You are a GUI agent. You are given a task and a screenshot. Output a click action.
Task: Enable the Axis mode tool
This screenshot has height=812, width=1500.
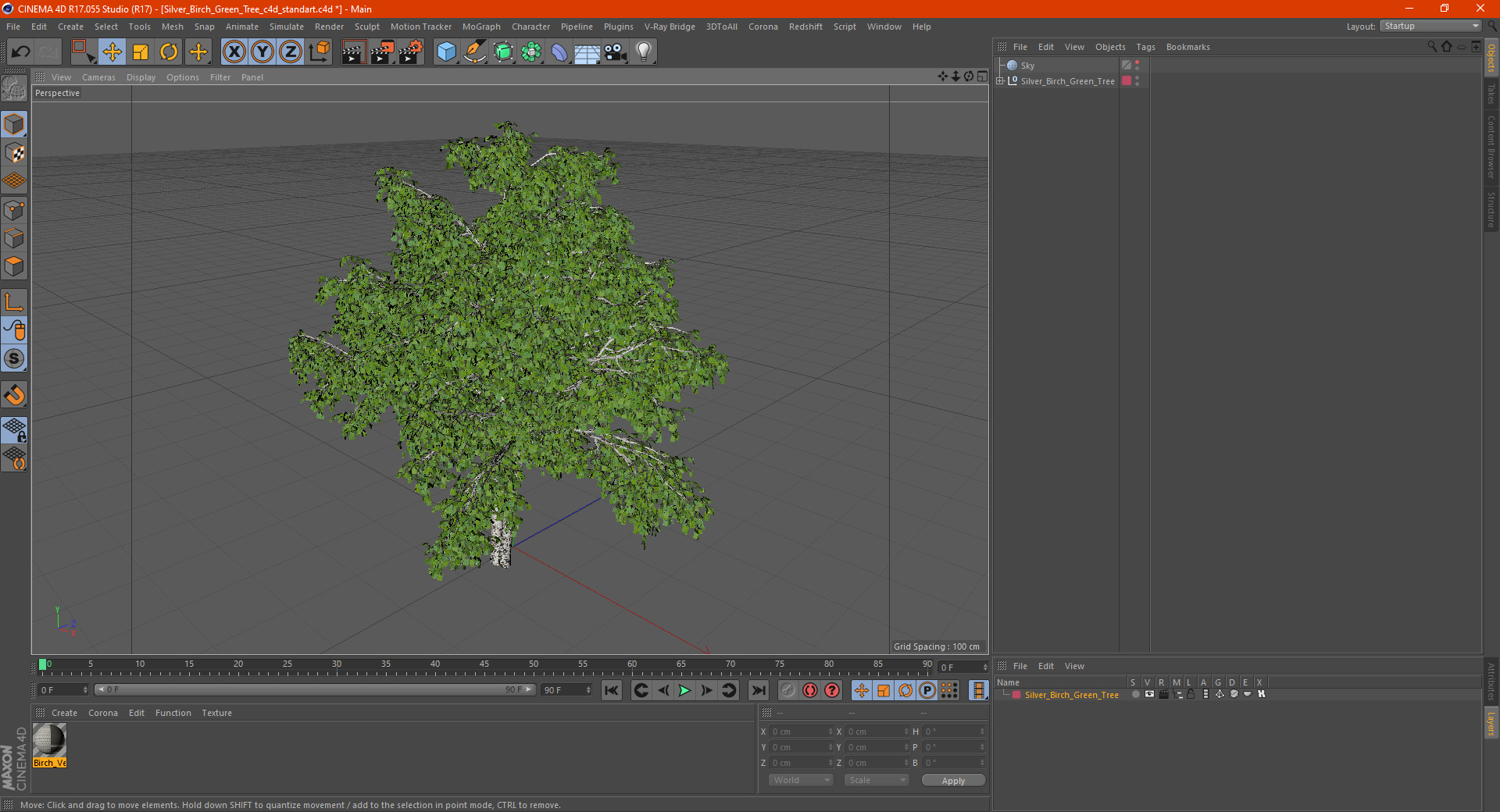tap(14, 302)
